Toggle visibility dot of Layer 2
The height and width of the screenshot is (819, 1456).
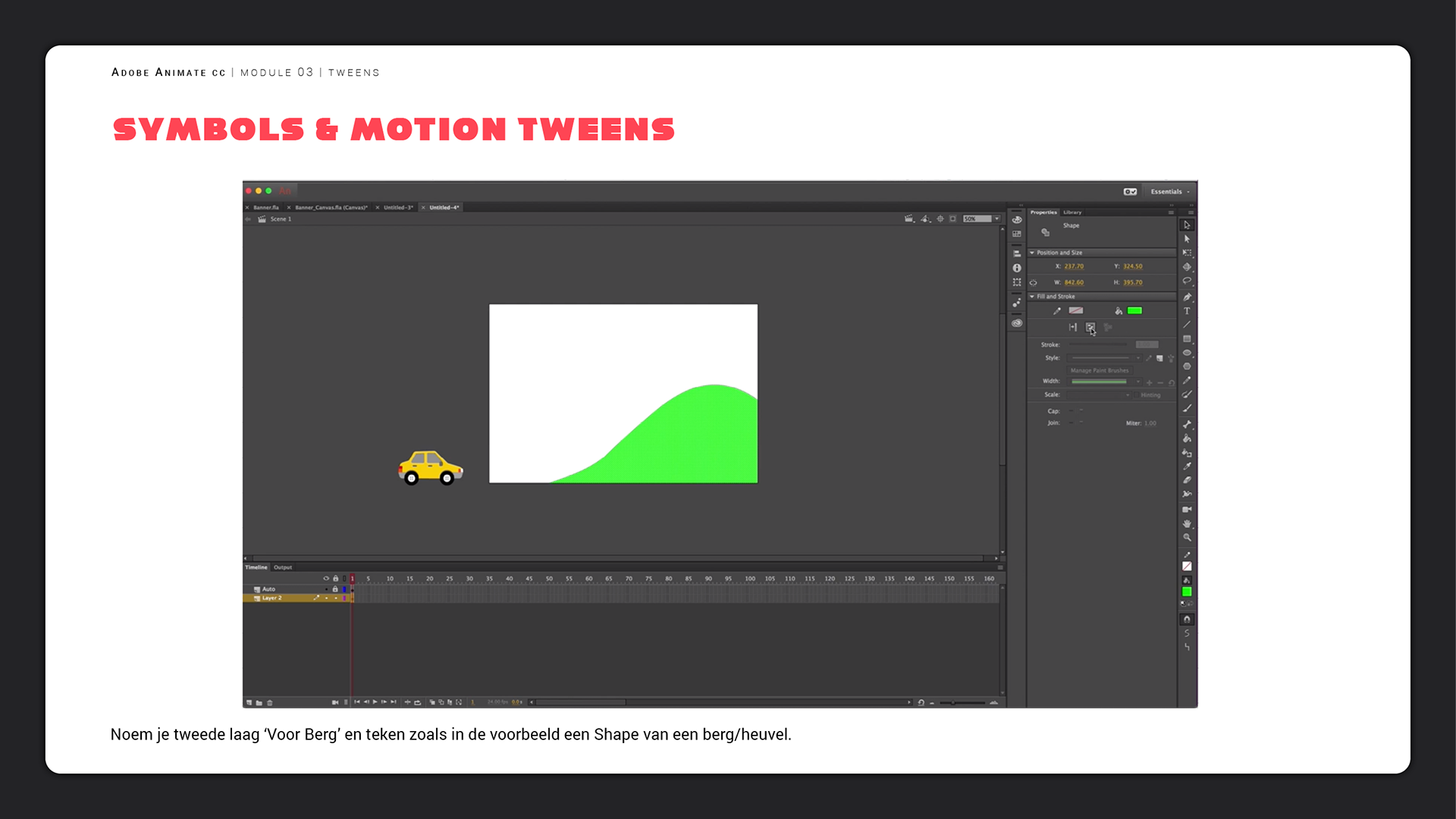tap(327, 598)
